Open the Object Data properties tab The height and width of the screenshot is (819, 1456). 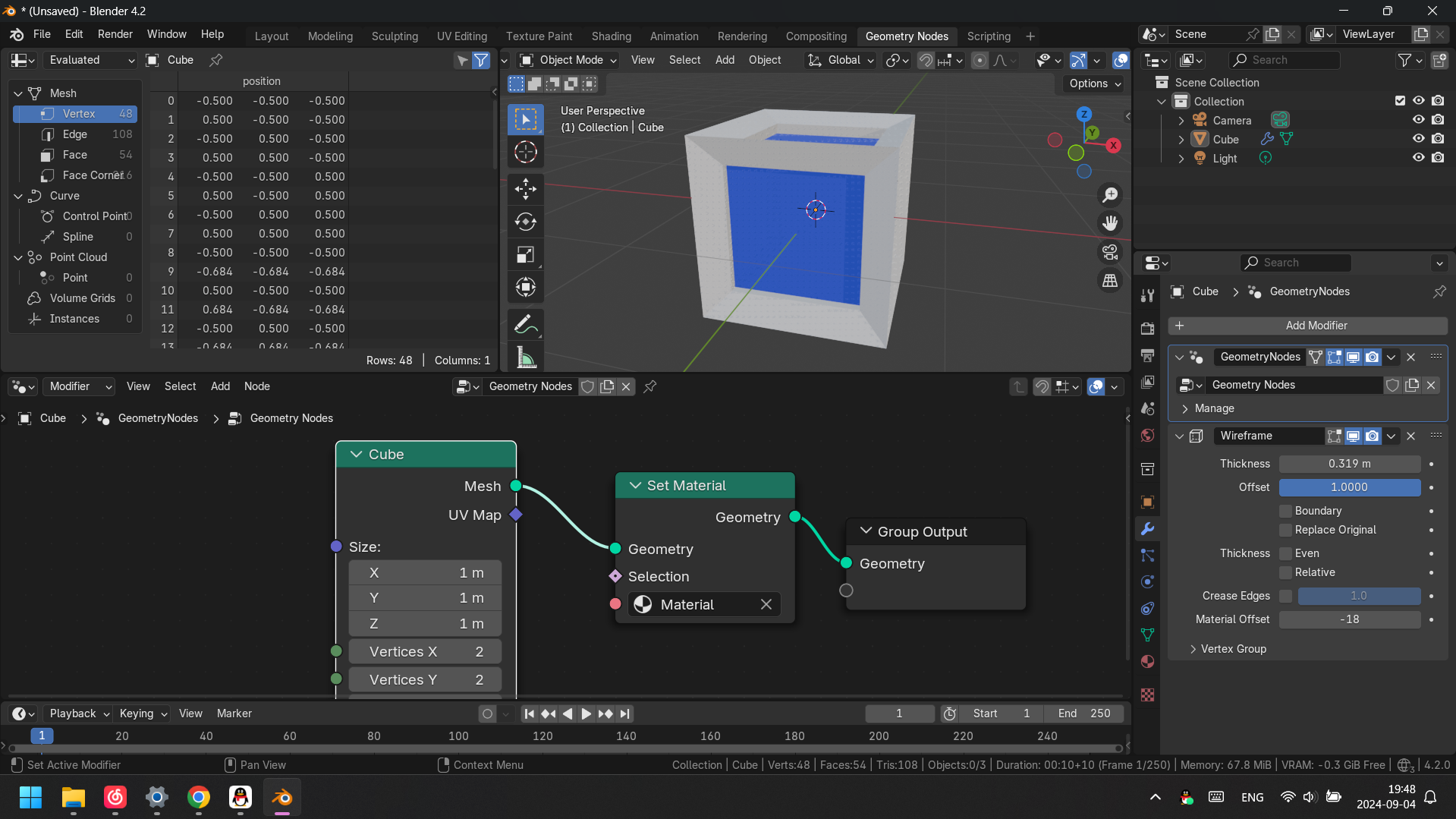point(1147,635)
